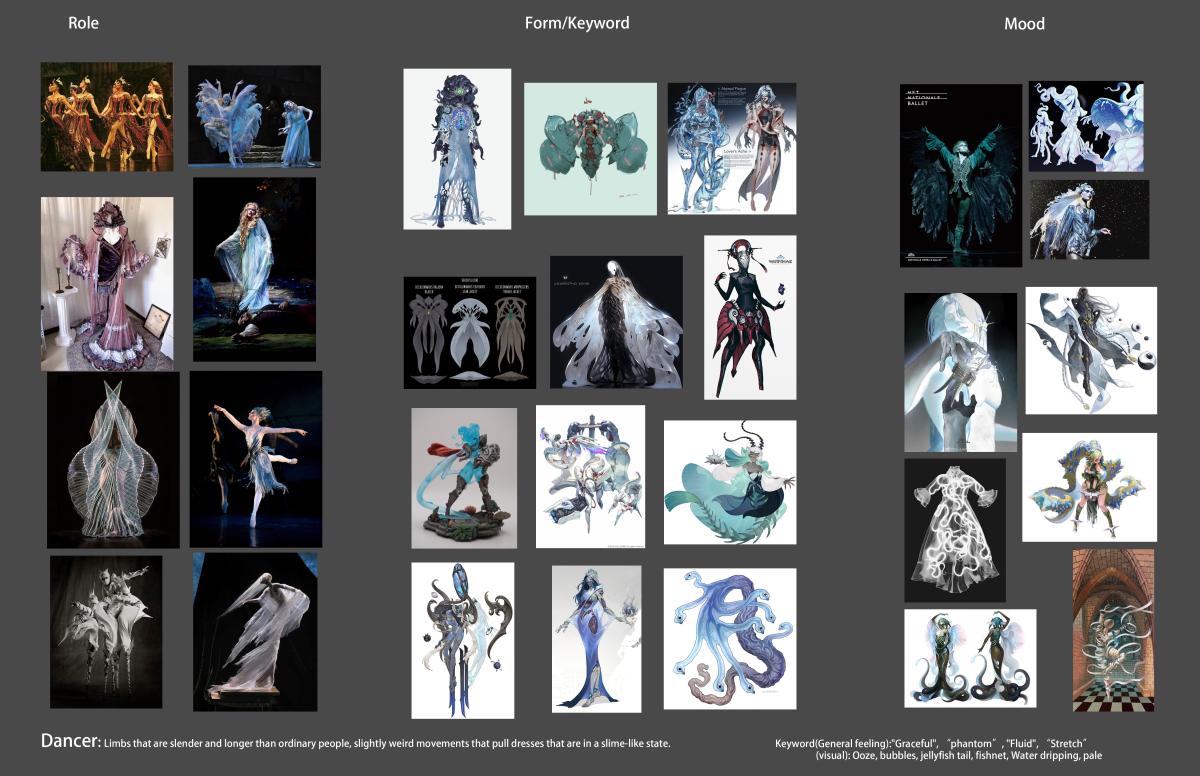Image resolution: width=1200 pixels, height=776 pixels.
Task: Open the black-and-white three pointed figures photo
Action: coord(106,631)
